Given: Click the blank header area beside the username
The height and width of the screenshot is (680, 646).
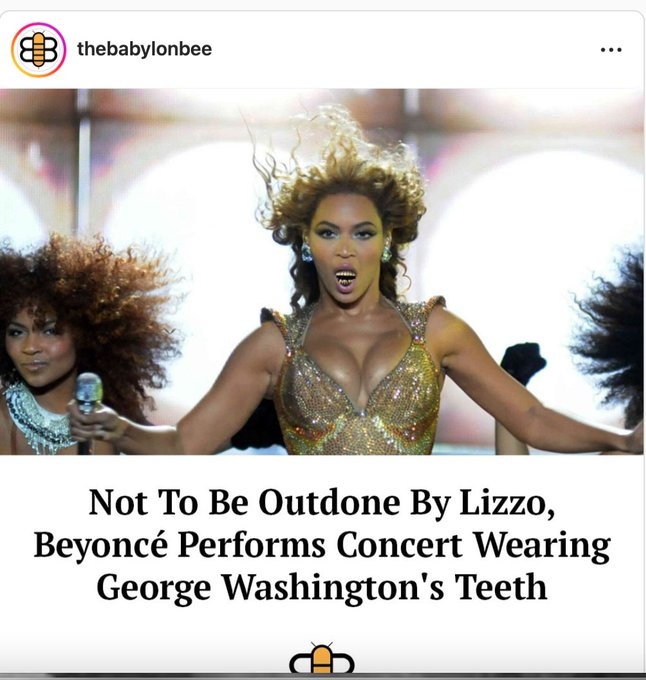Looking at the screenshot, I should [403, 50].
